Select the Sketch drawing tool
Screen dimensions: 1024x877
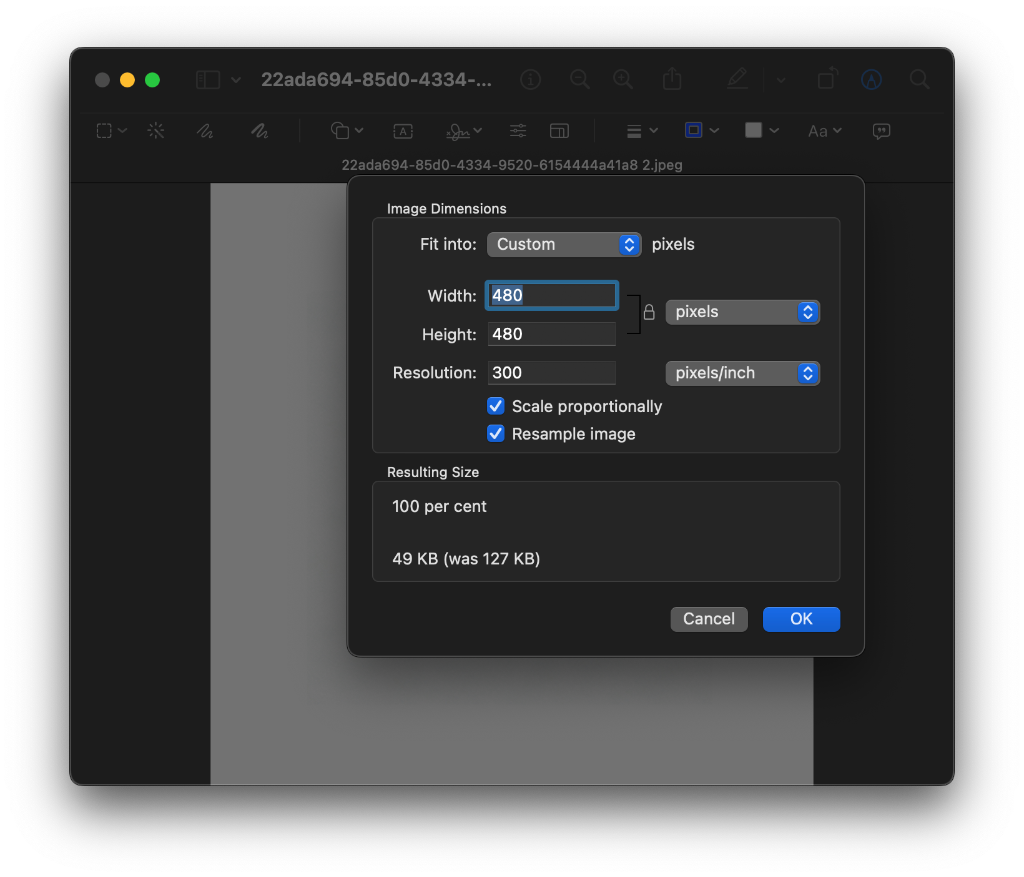click(204, 131)
